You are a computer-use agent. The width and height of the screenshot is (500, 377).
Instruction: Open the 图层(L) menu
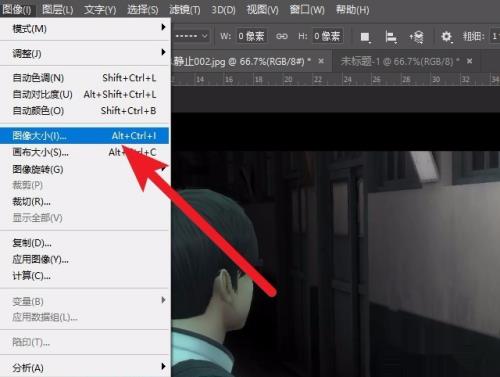pyautogui.click(x=58, y=10)
